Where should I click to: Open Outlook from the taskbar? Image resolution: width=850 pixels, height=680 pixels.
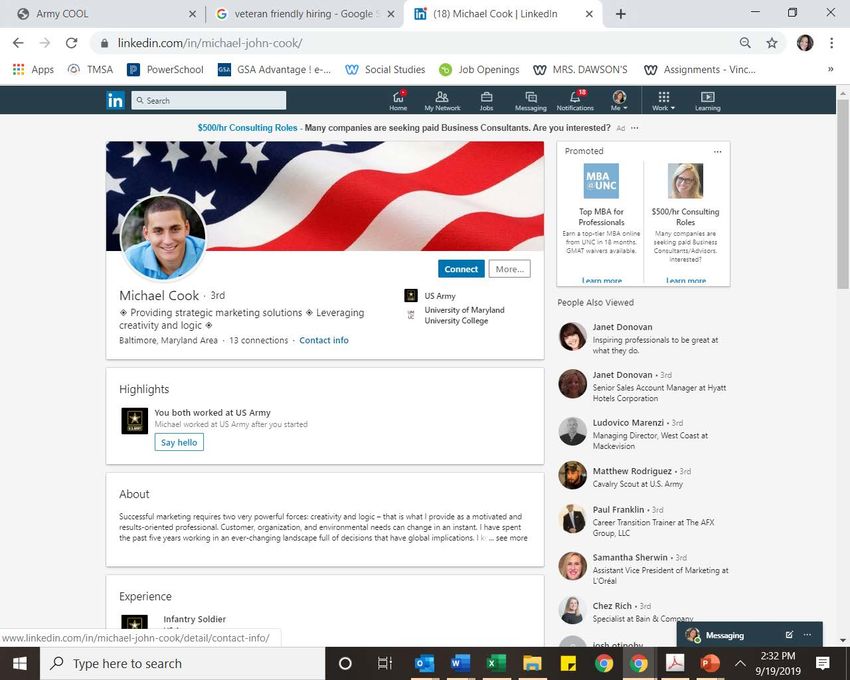[424, 663]
